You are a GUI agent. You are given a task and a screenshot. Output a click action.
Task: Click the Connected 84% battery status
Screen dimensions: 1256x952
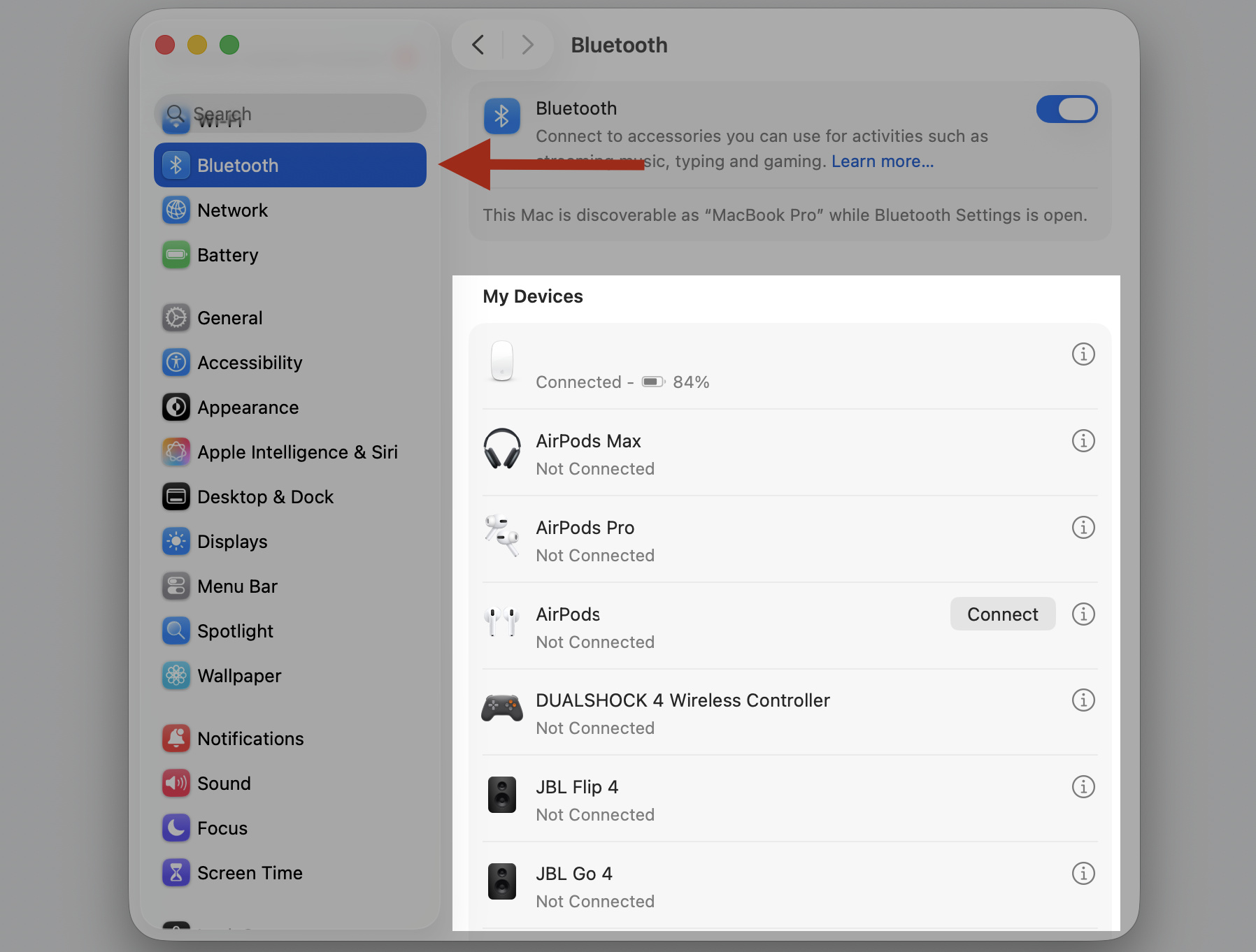click(622, 382)
